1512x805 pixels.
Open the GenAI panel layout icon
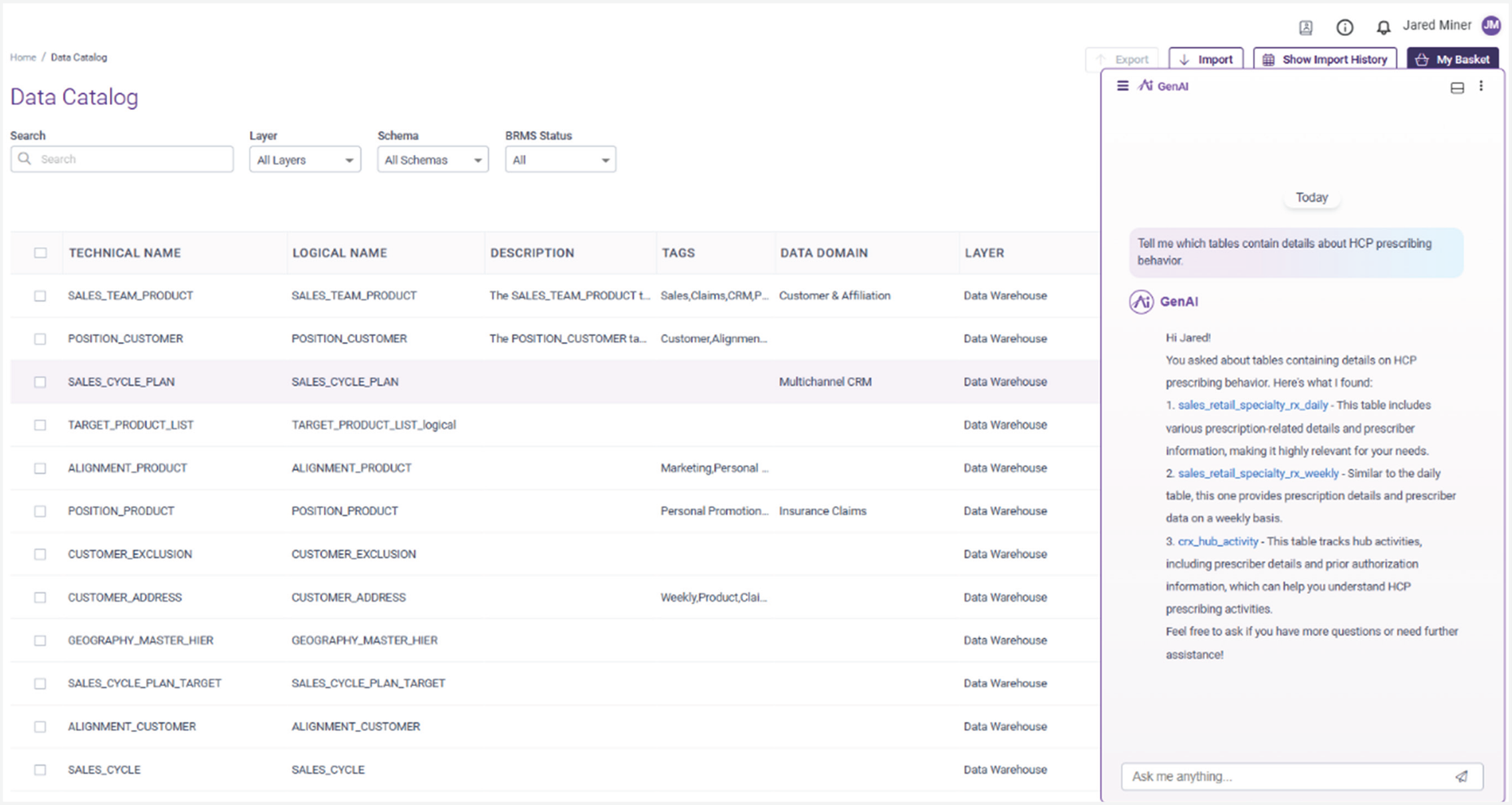[1457, 86]
